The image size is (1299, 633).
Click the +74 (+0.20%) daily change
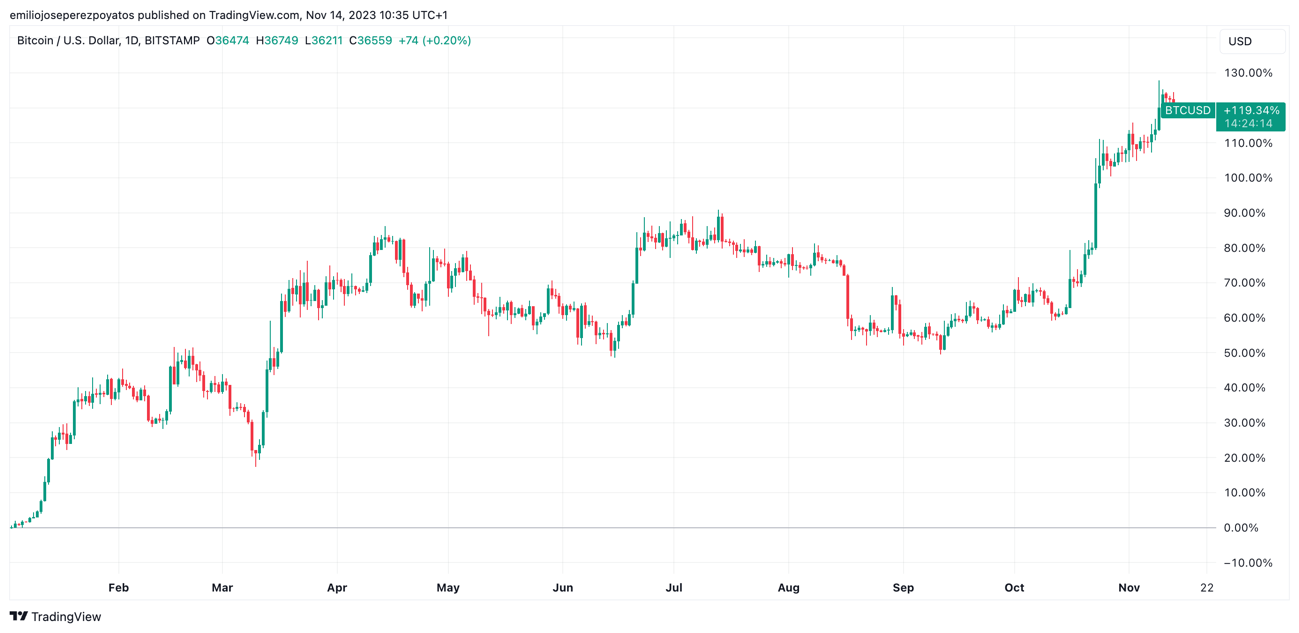click(434, 41)
